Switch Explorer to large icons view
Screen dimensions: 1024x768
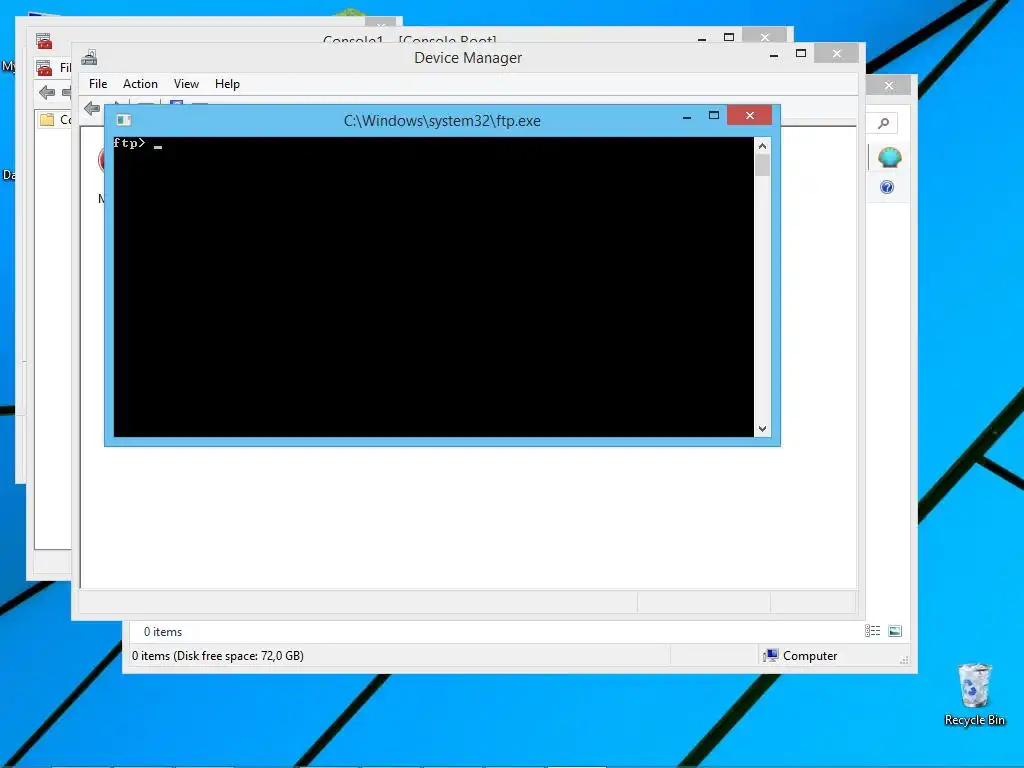895,631
